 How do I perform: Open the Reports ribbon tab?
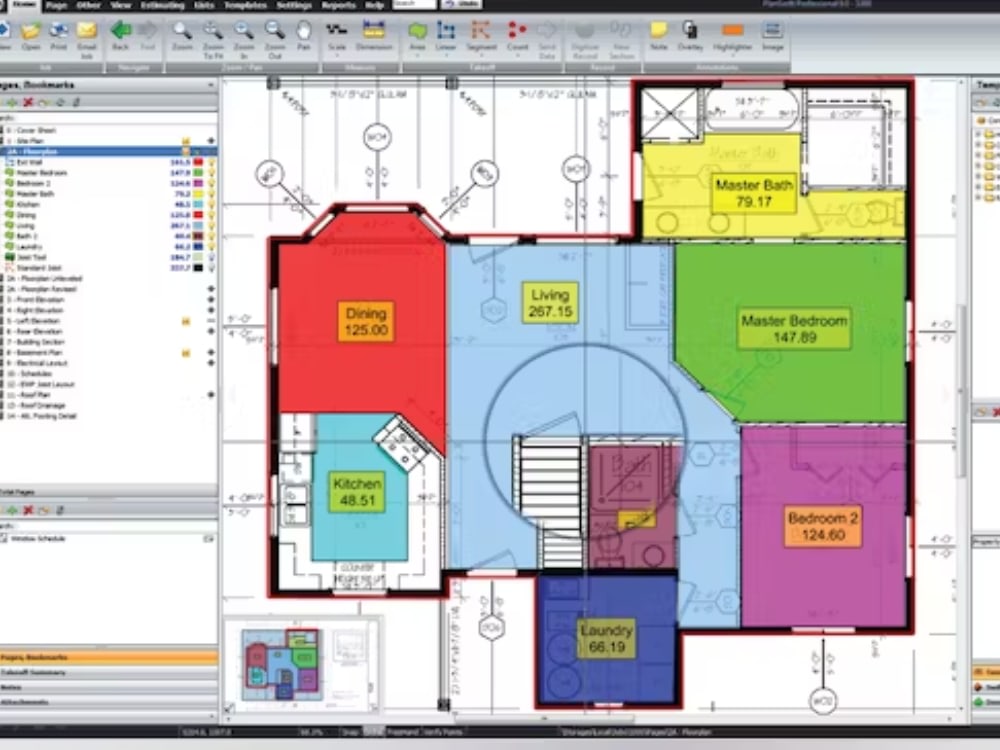tap(339, 5)
